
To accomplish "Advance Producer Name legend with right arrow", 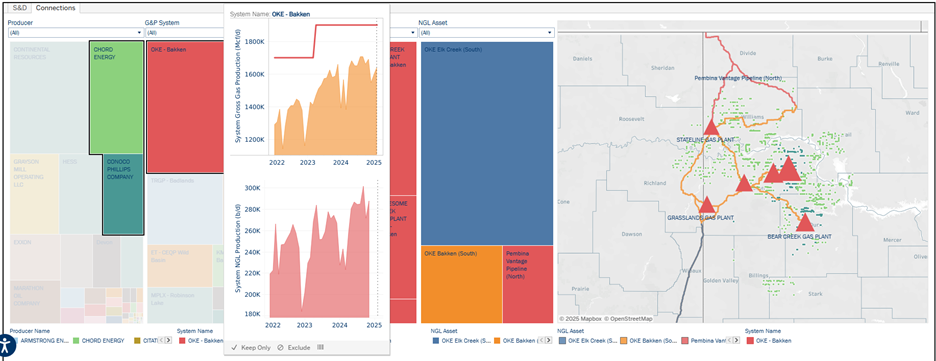I will [x=169, y=340].
